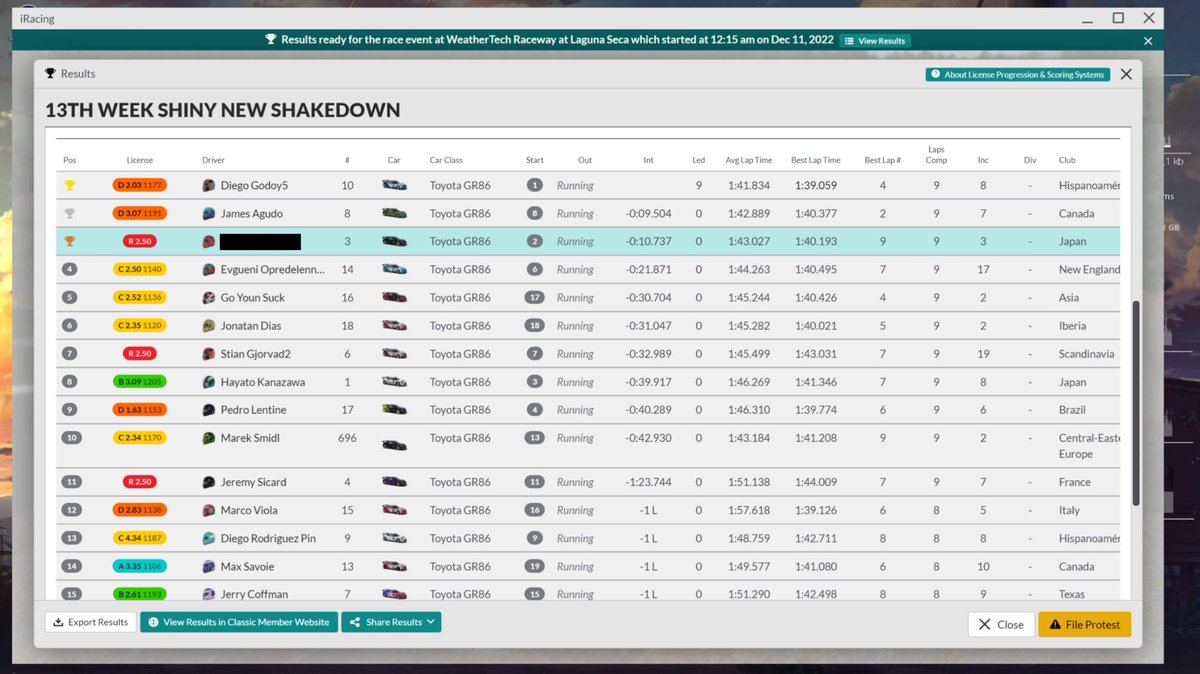This screenshot has height=674, width=1200.
Task: Click Jeremy Sicard's helmet icon
Action: click(209, 481)
